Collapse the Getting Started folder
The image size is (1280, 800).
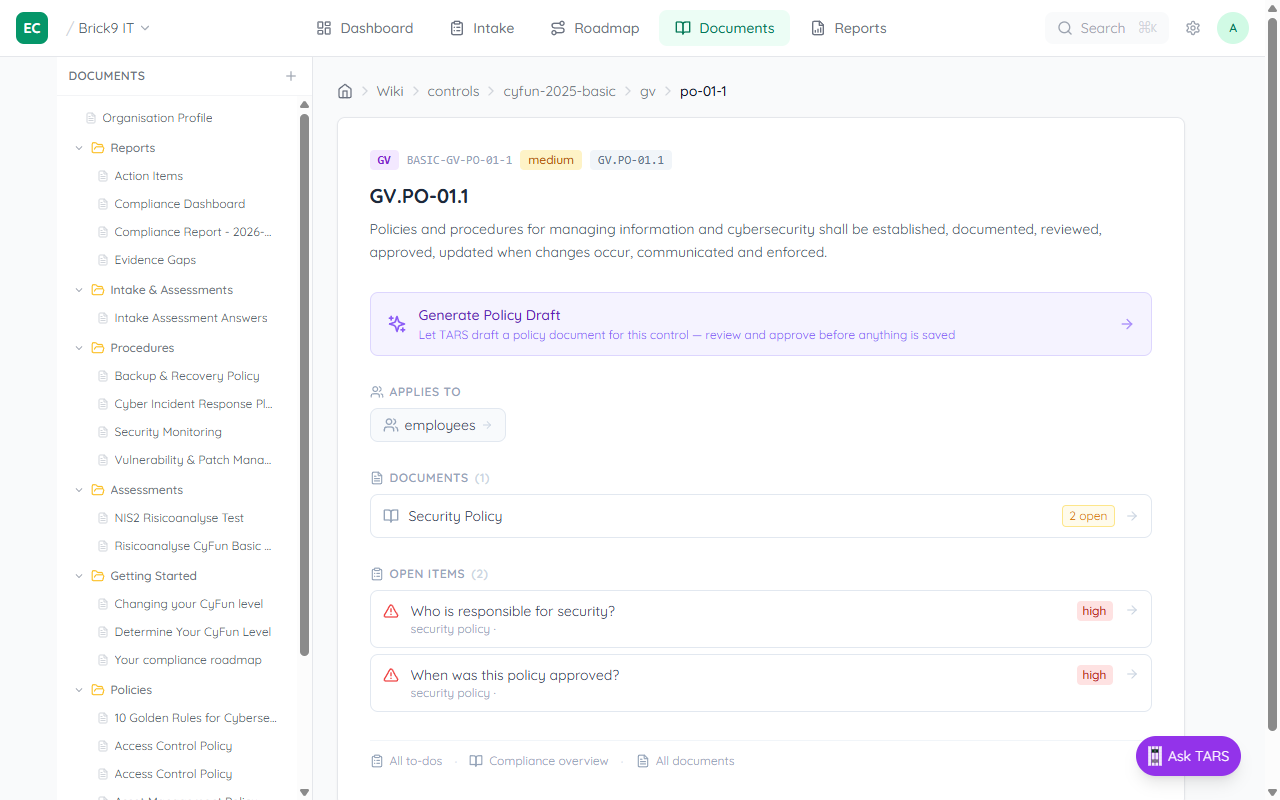click(79, 576)
